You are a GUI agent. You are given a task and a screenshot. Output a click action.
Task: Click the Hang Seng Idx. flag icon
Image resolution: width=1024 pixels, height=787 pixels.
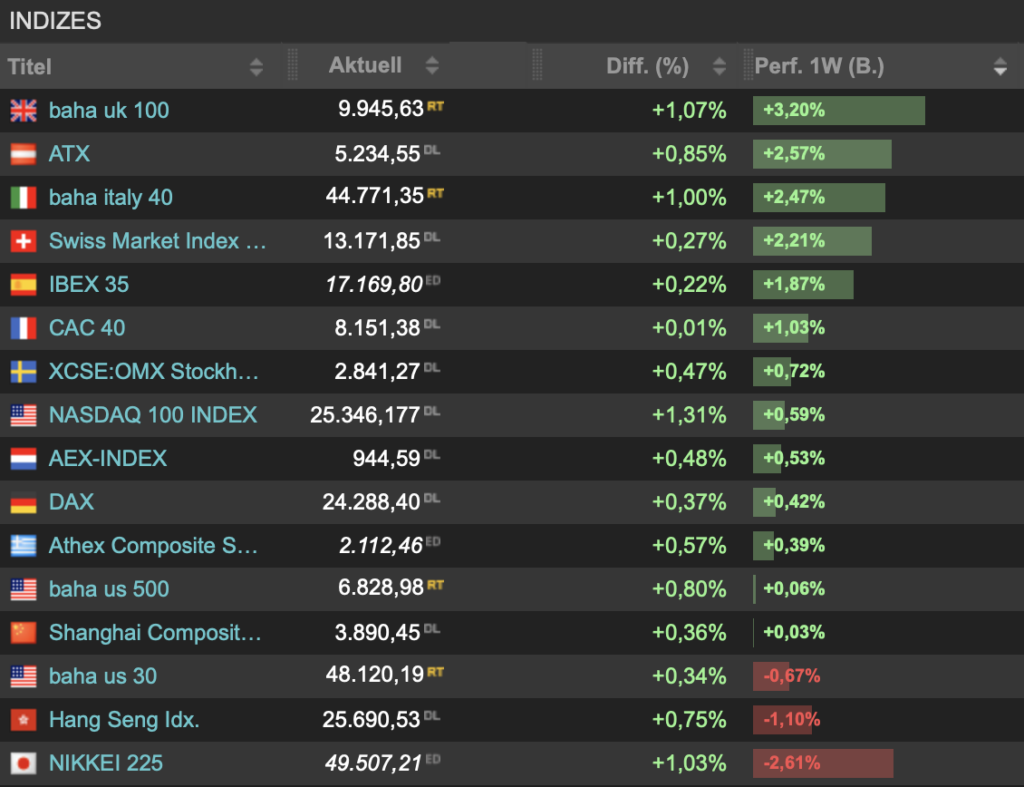(24, 720)
